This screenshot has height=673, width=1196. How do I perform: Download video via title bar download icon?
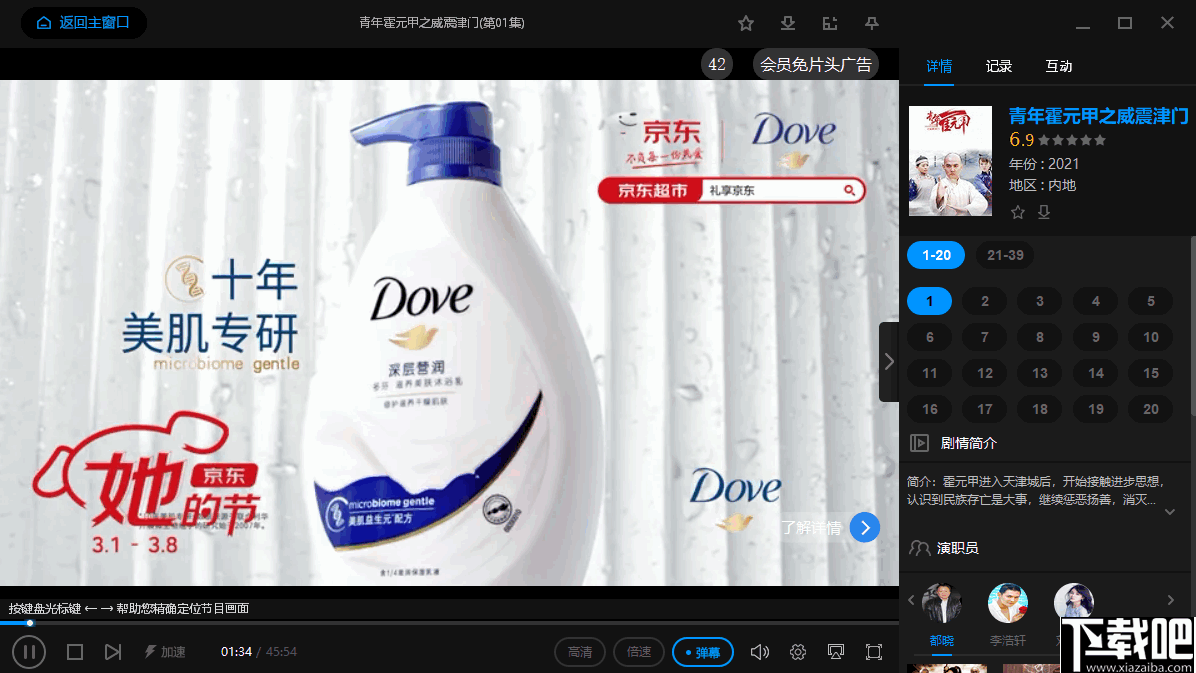(788, 24)
